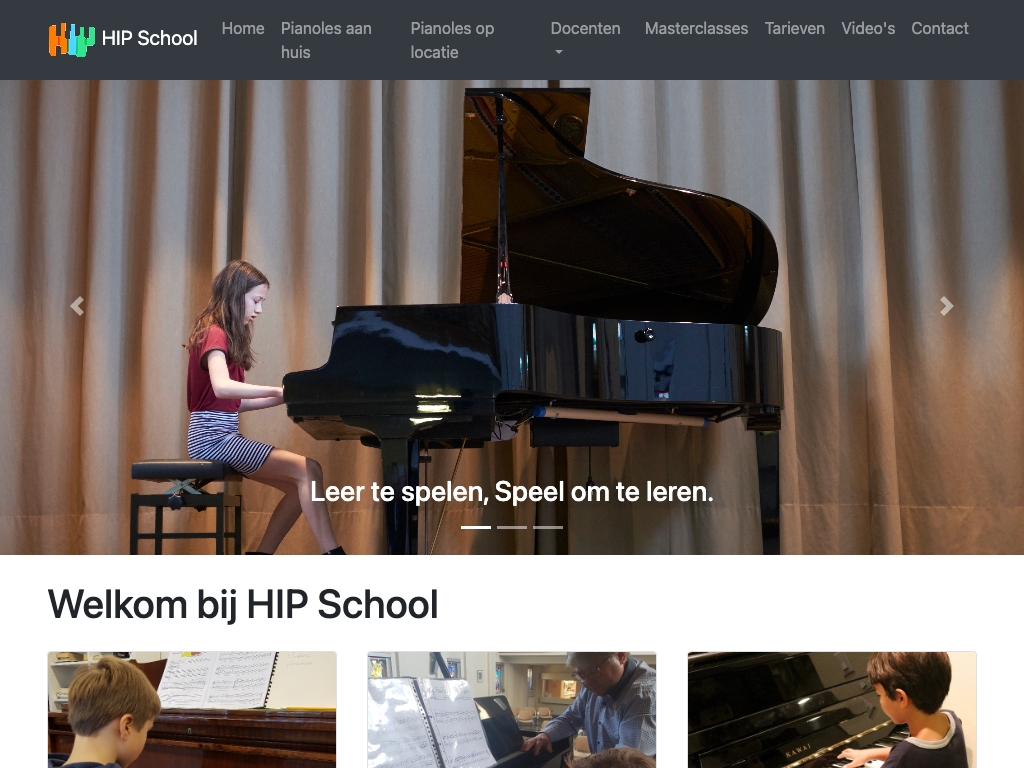
Task: Open Pianoles op locatie page
Action: point(453,40)
